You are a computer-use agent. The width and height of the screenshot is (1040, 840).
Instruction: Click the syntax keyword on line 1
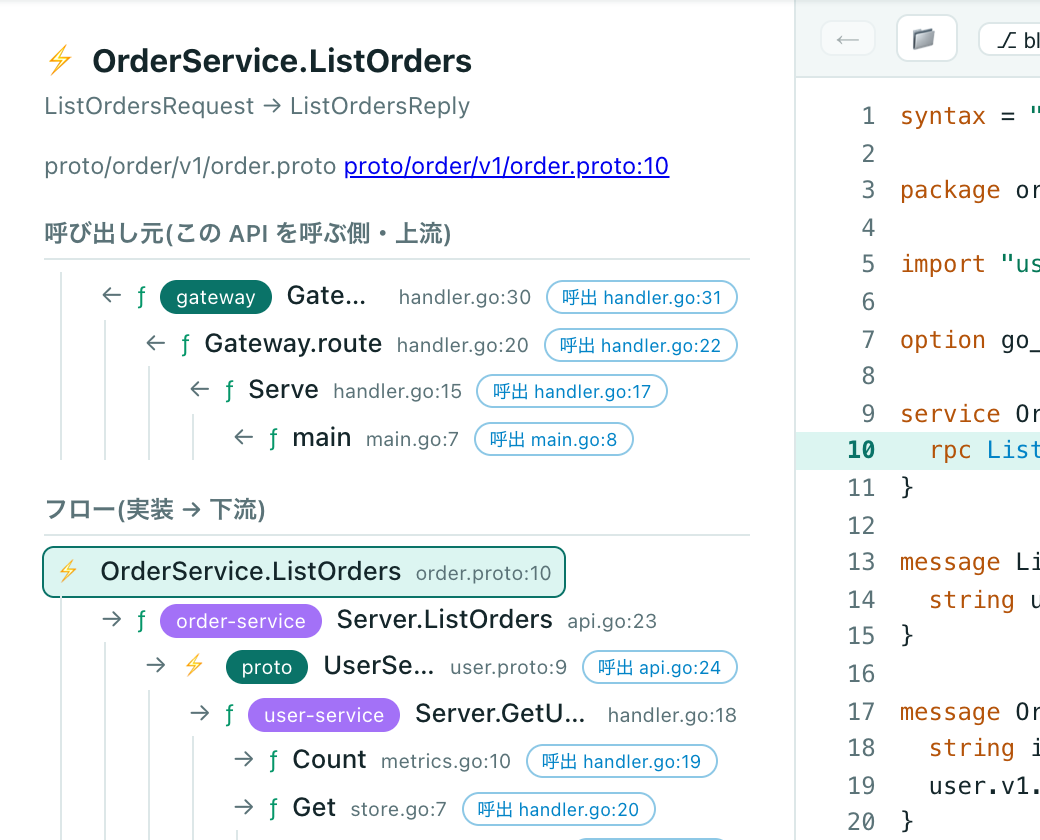coord(942,117)
